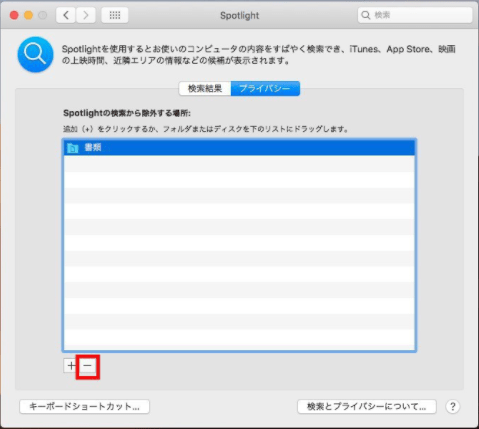
Task: Minimize window with yellow button
Action: [x=28, y=15]
